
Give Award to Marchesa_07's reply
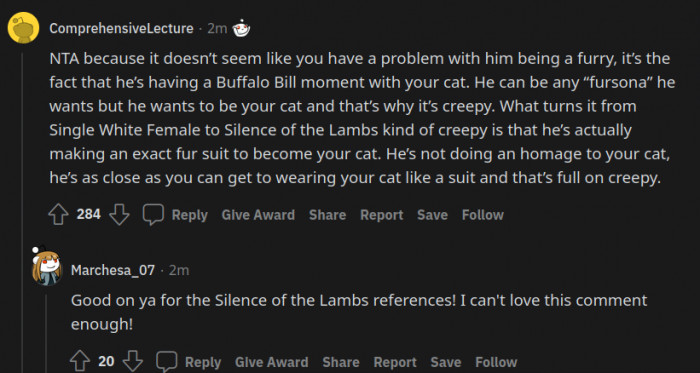click(271, 362)
